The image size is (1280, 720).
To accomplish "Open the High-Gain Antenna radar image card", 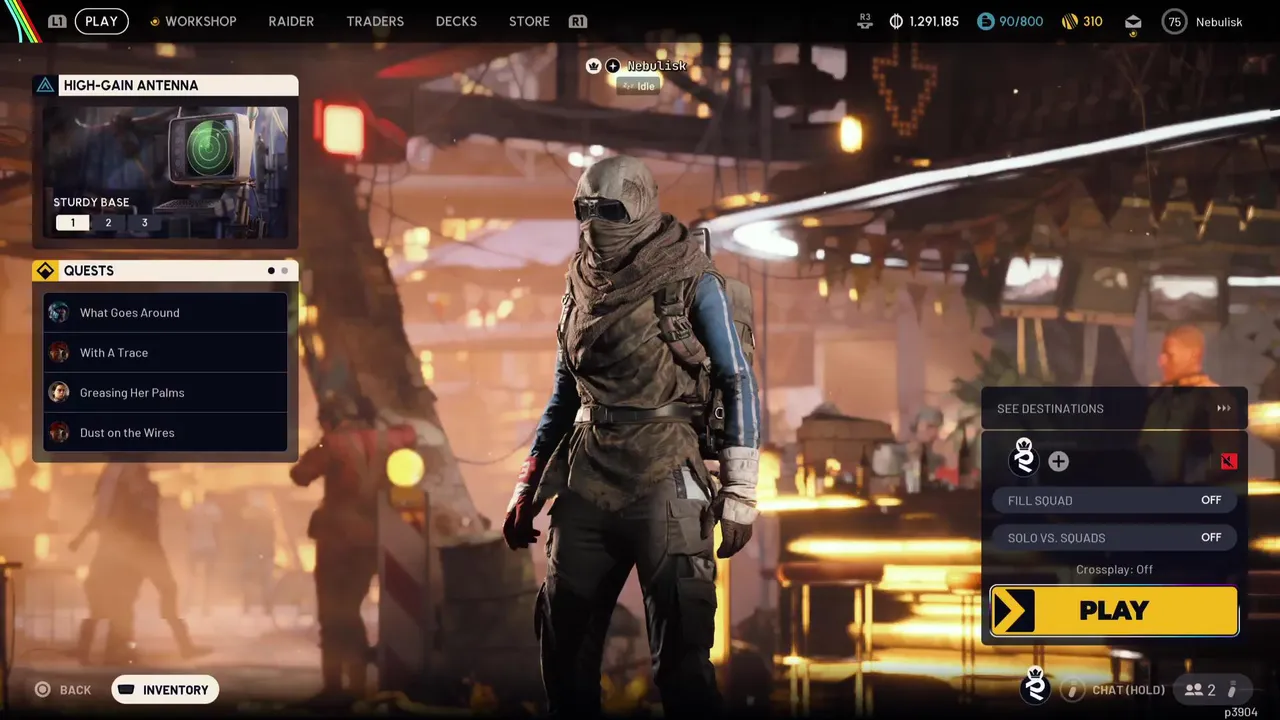I will [x=165, y=173].
